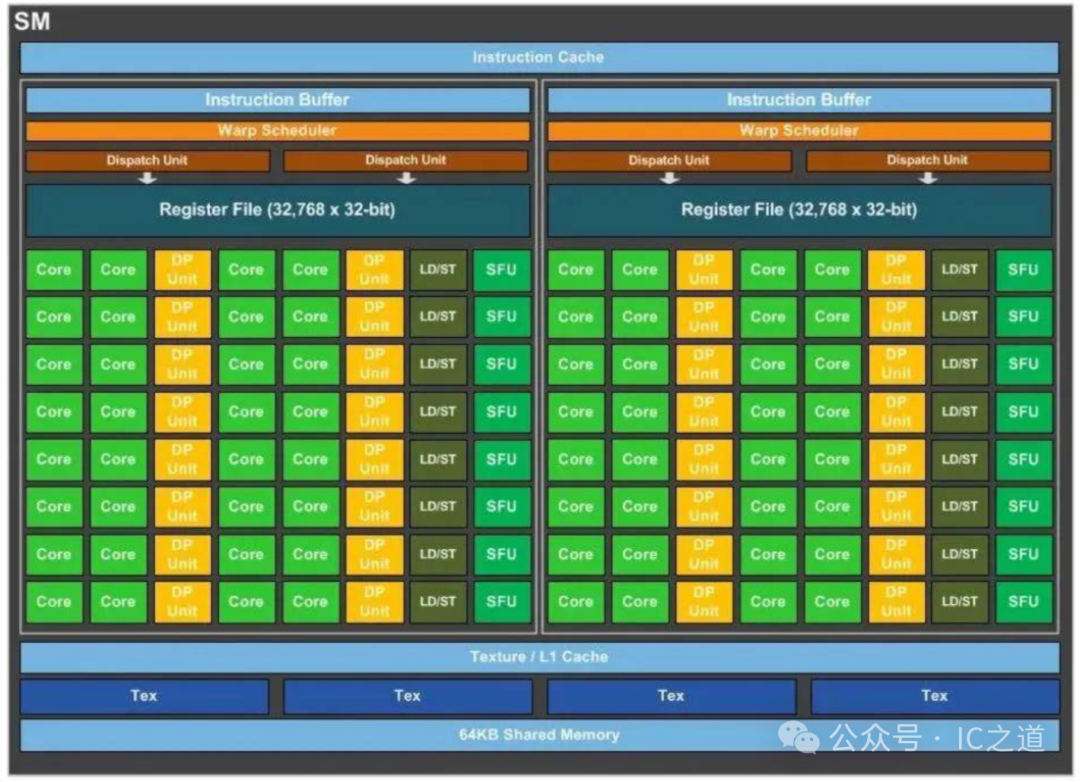Collapse the right Instruction Buffer section

(x=798, y=99)
